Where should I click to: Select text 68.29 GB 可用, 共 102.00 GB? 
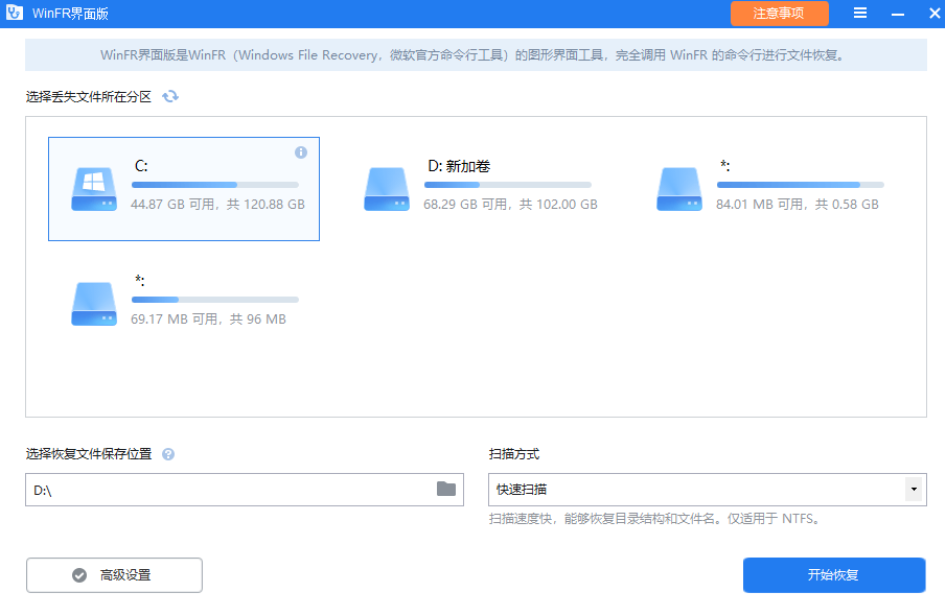[x=510, y=204]
